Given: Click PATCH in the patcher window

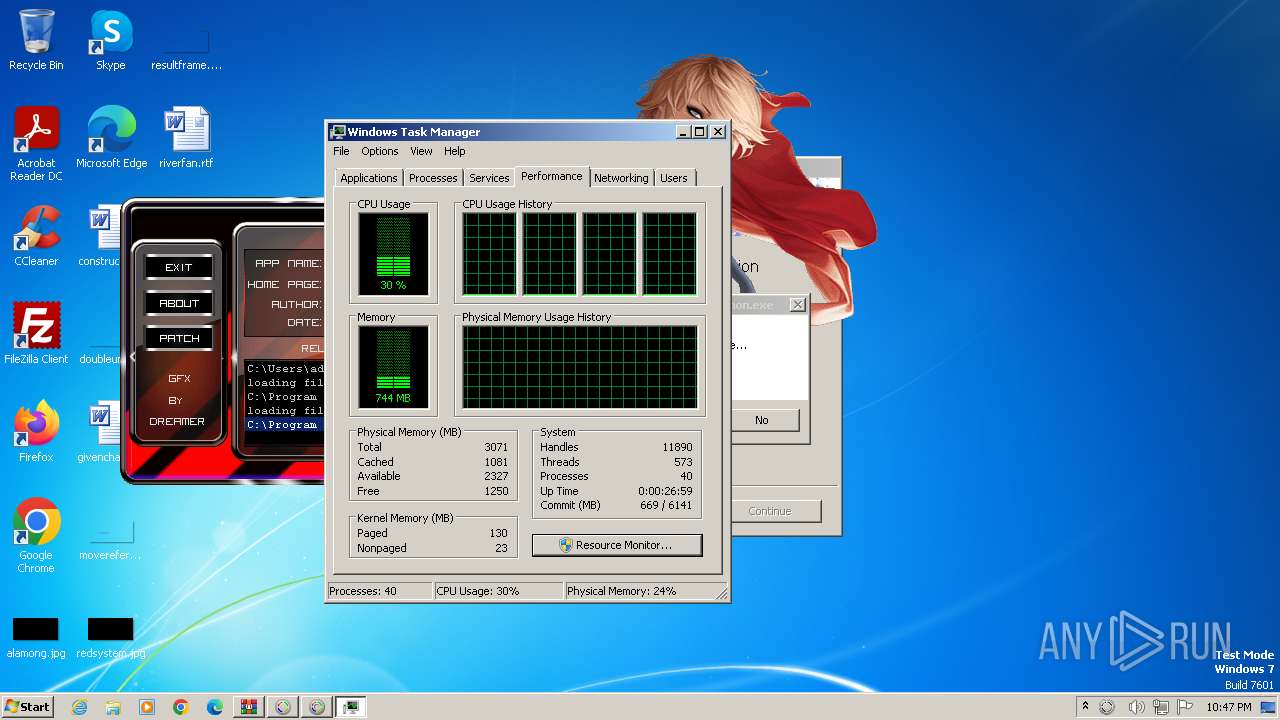Looking at the screenshot, I should (179, 338).
